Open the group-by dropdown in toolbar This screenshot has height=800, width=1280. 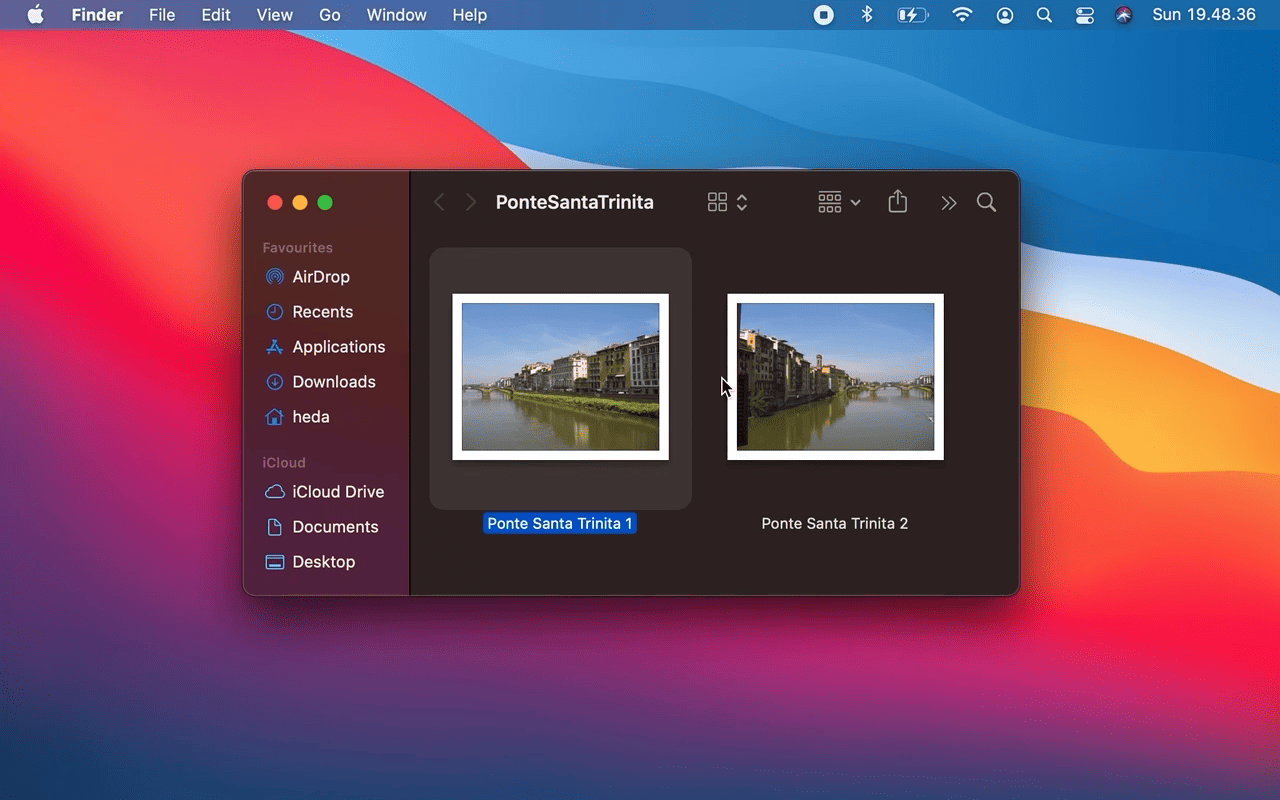click(838, 202)
